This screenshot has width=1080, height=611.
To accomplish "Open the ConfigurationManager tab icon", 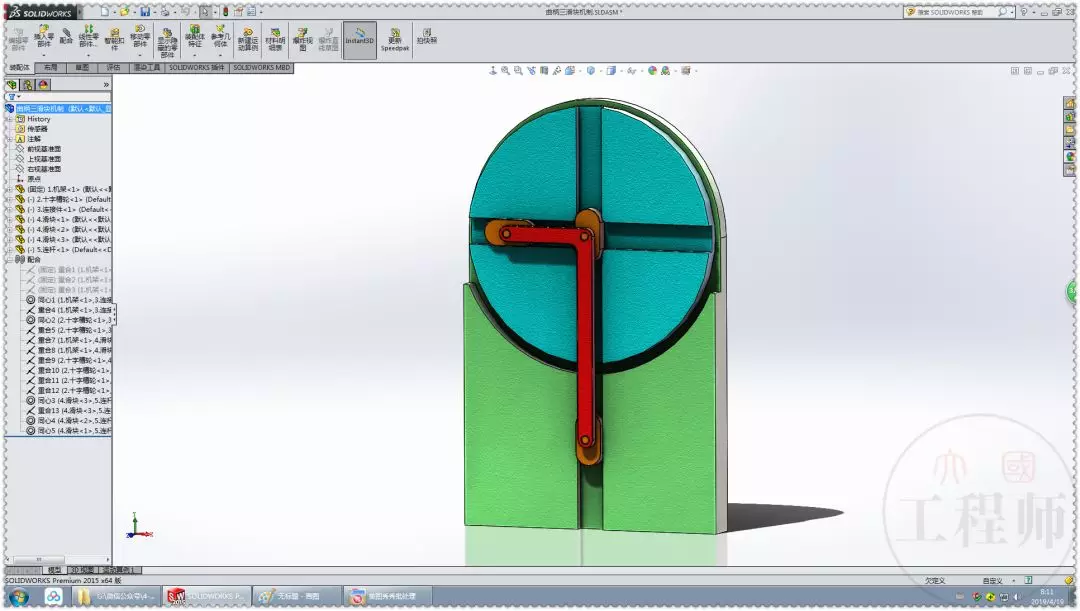I will tap(28, 85).
